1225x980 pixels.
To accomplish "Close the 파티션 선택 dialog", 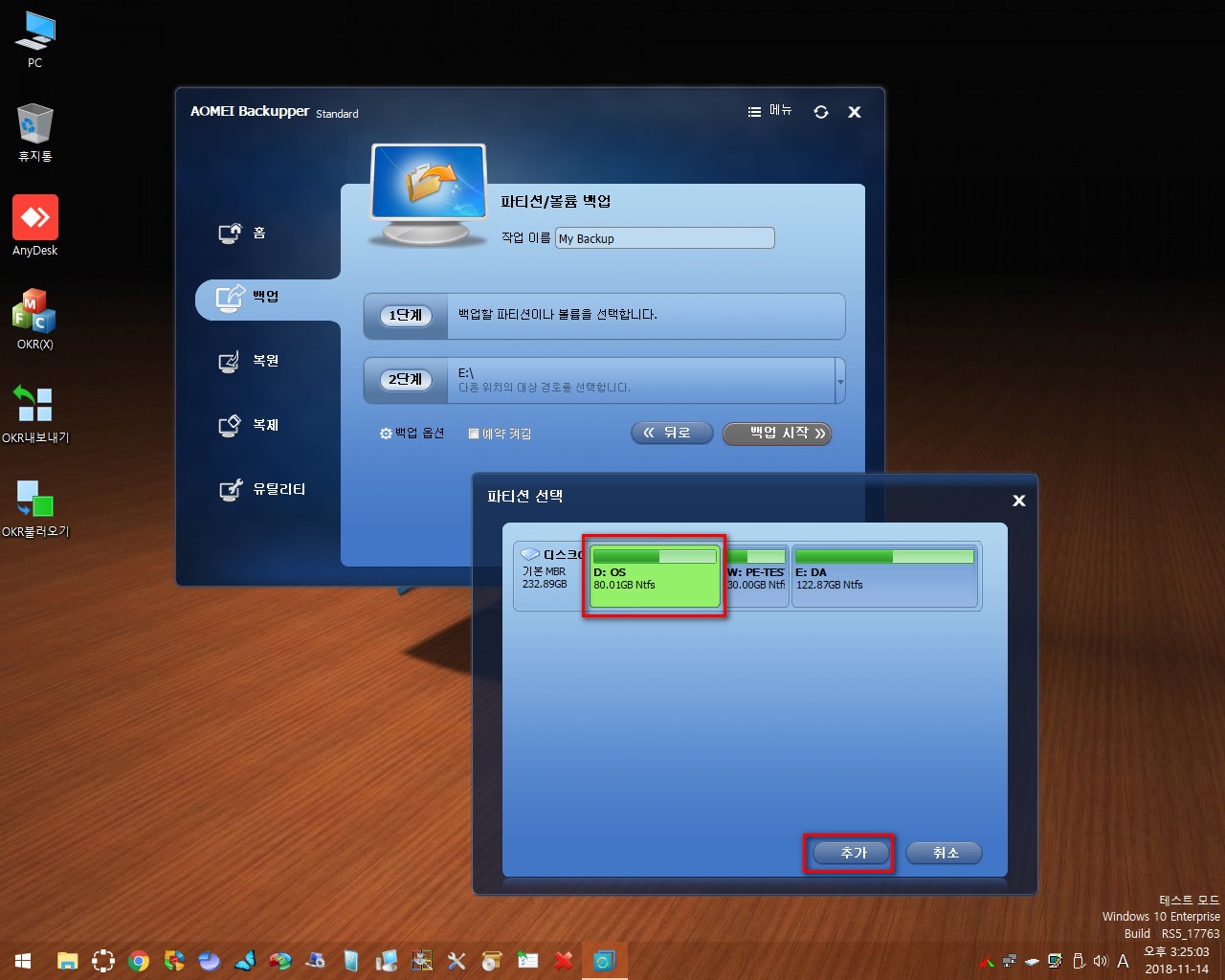I will click(x=1019, y=501).
